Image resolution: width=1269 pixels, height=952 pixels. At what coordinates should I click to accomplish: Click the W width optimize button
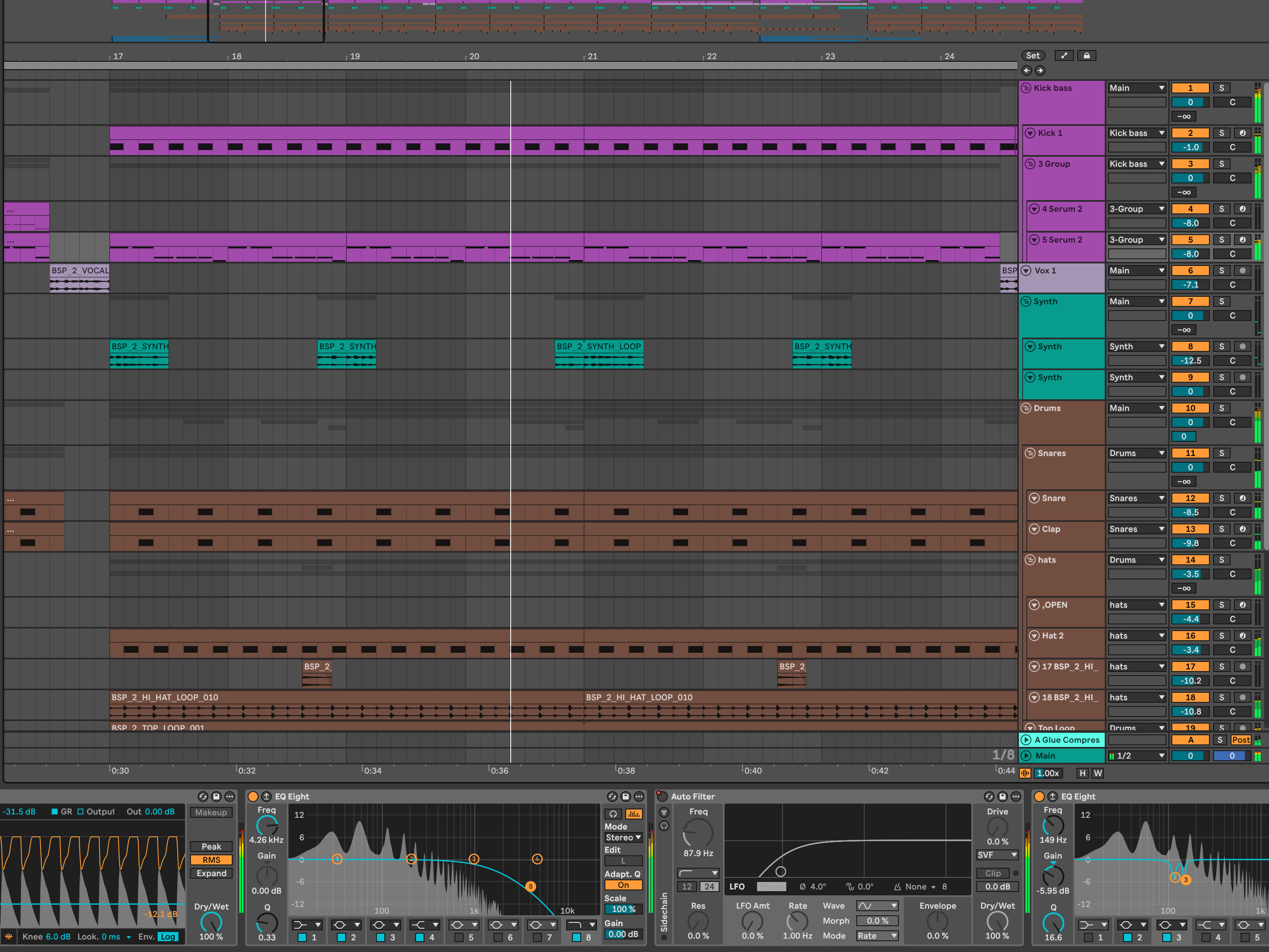[1098, 773]
